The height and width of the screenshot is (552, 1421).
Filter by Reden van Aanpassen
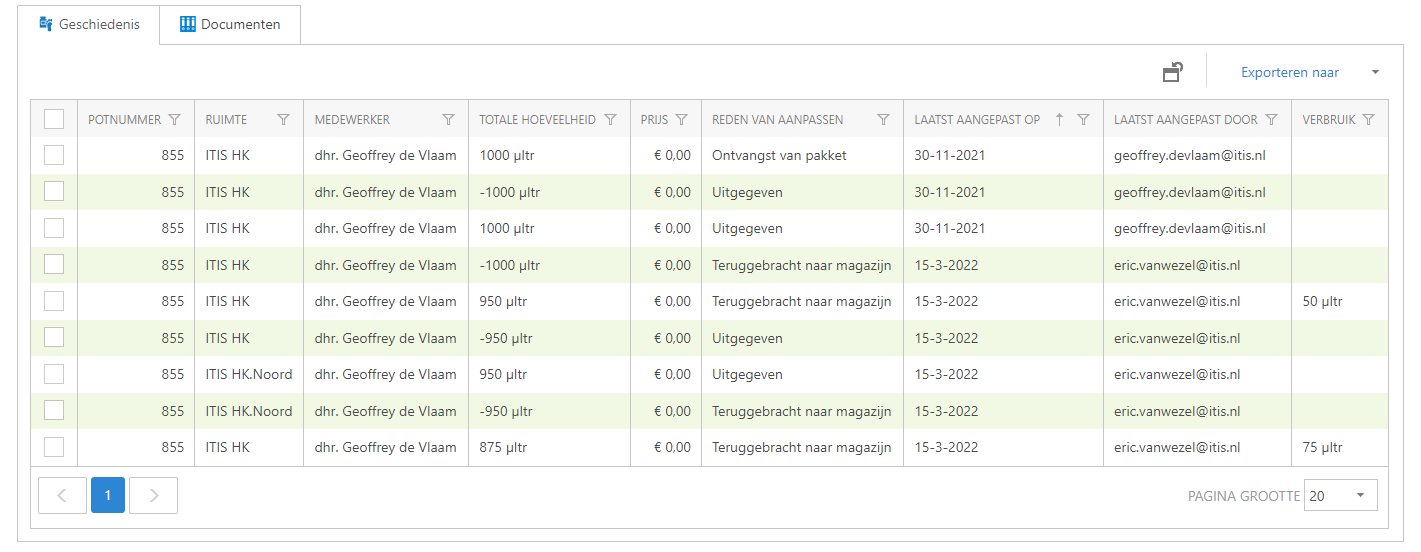click(883, 120)
